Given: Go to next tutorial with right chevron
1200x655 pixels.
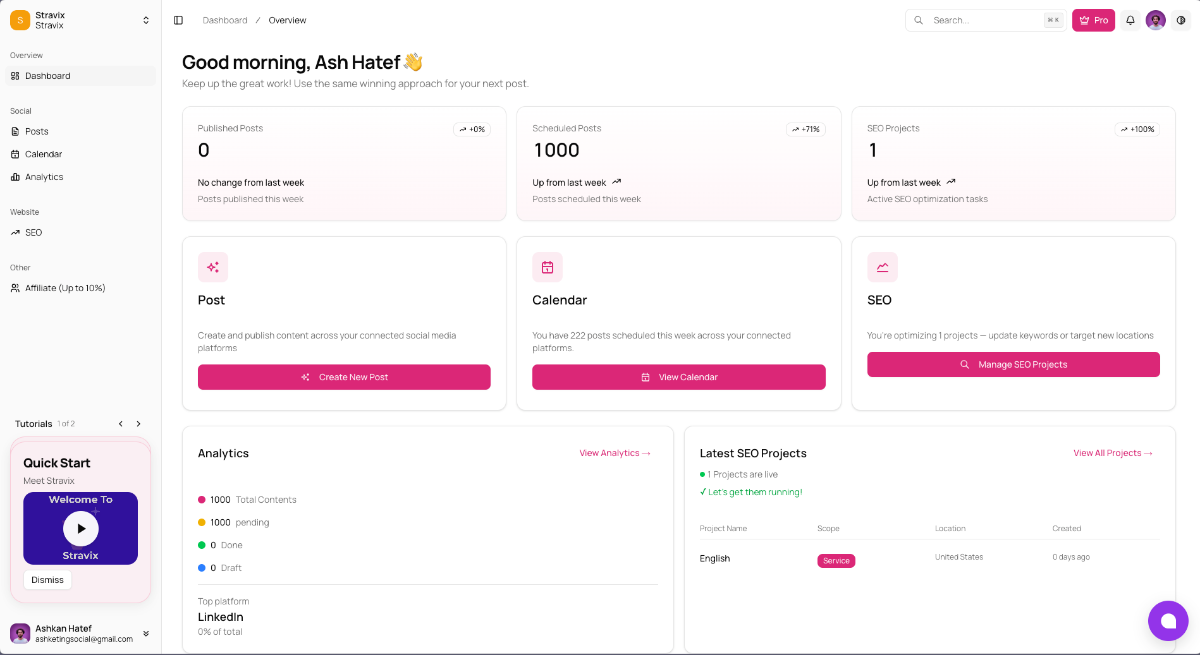Looking at the screenshot, I should [138, 424].
